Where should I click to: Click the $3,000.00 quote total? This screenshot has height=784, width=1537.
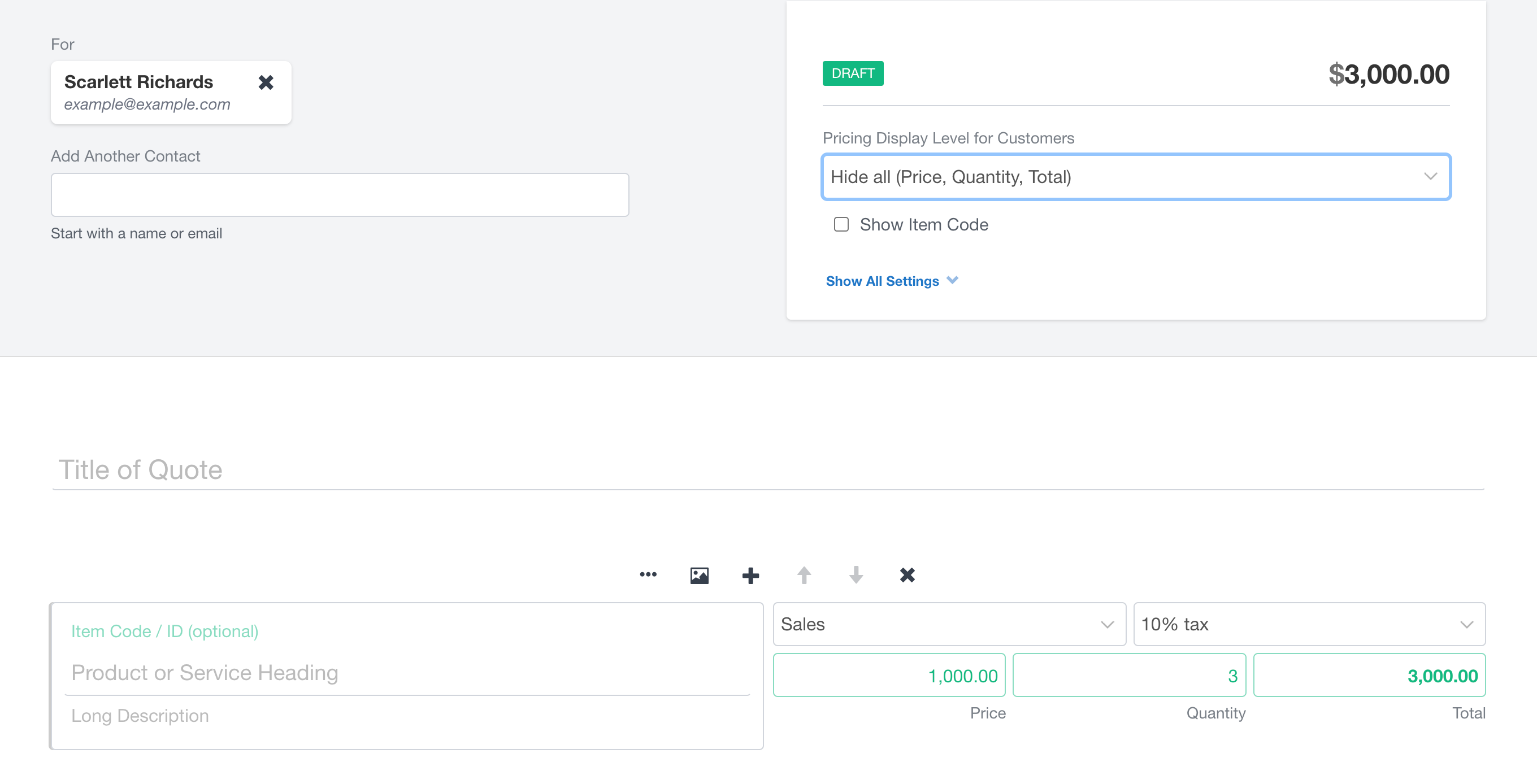coord(1389,75)
